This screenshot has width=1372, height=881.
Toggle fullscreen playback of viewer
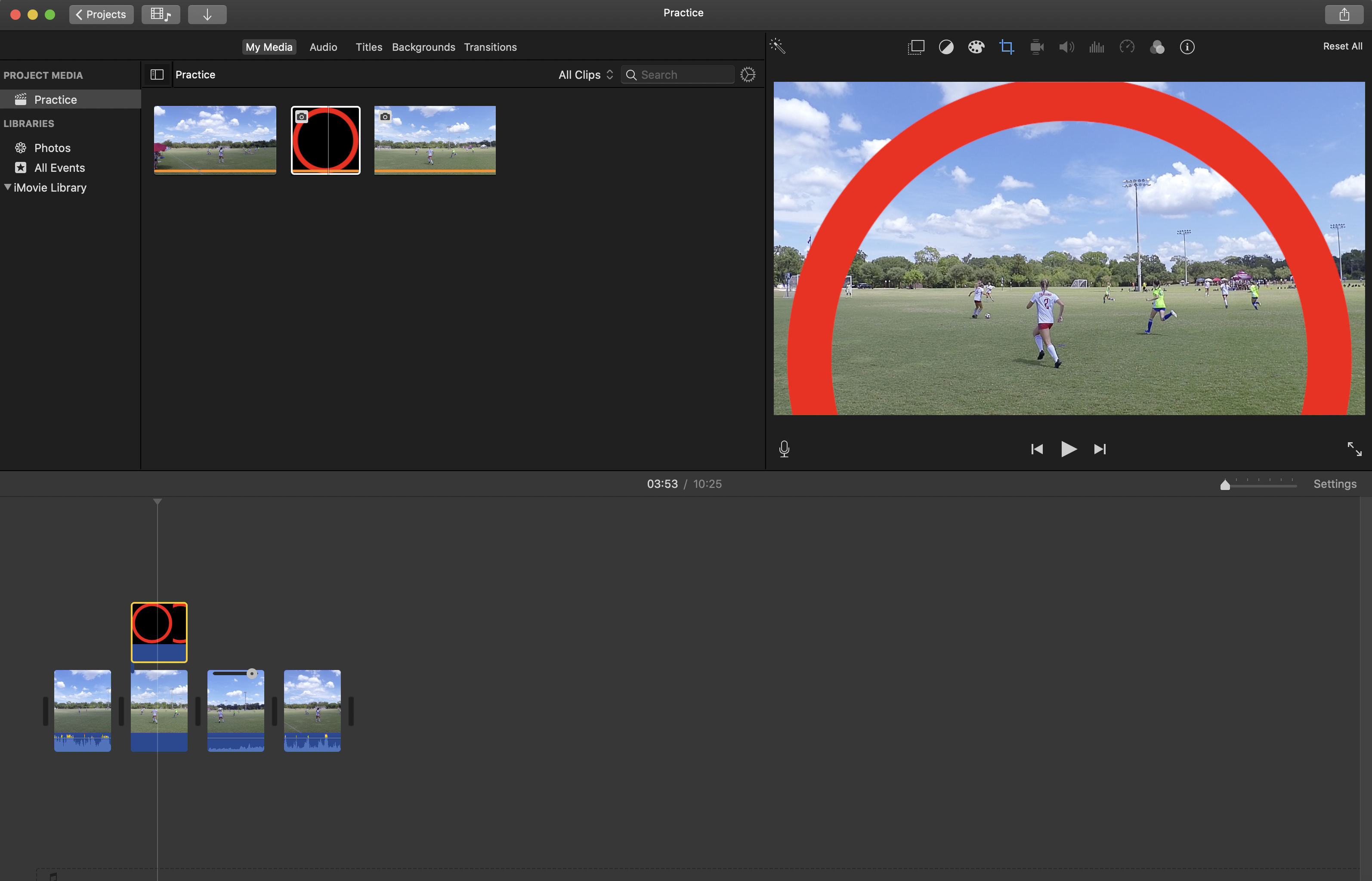click(x=1354, y=449)
